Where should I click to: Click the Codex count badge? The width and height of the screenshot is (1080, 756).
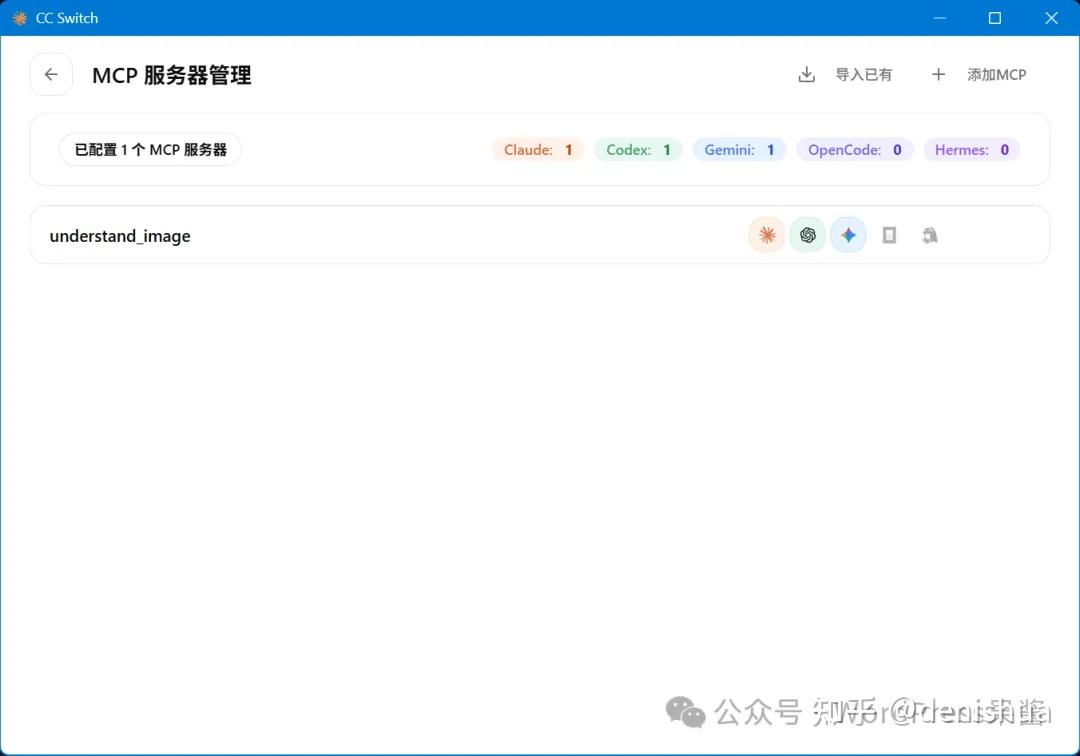(x=638, y=149)
